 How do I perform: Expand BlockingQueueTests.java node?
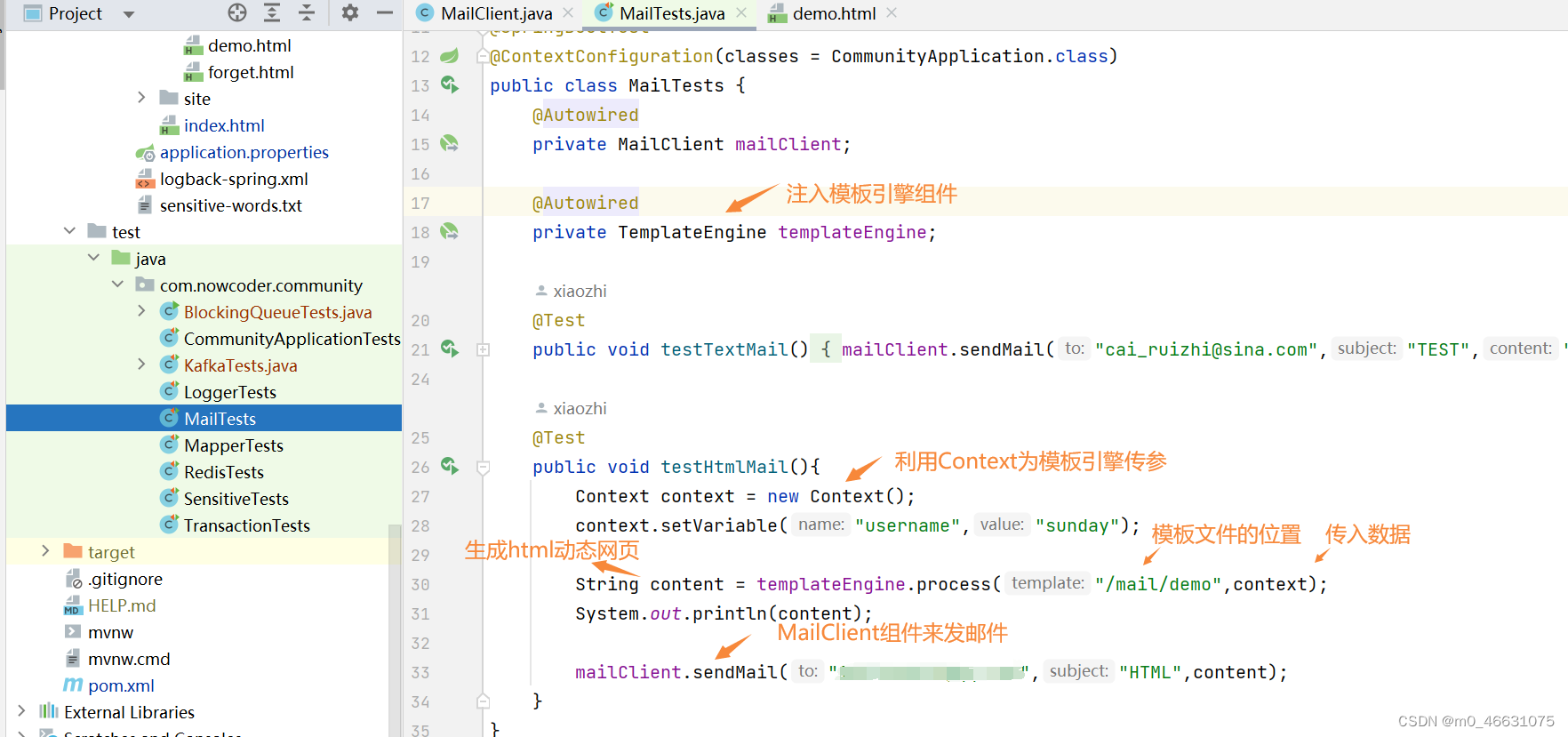click(x=141, y=311)
